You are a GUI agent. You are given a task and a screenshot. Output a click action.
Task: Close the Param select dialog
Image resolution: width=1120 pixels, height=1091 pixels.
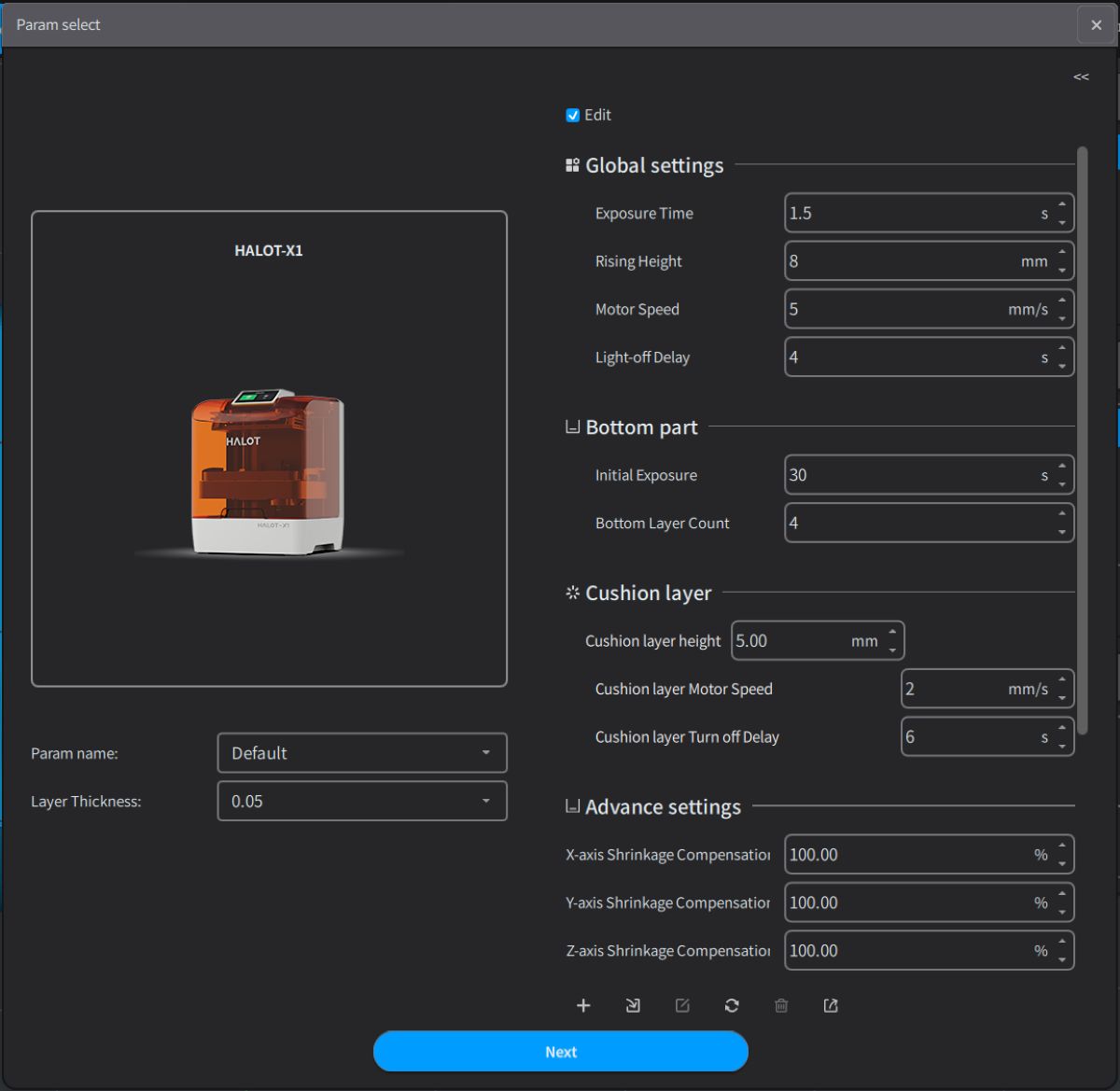coord(1097,25)
